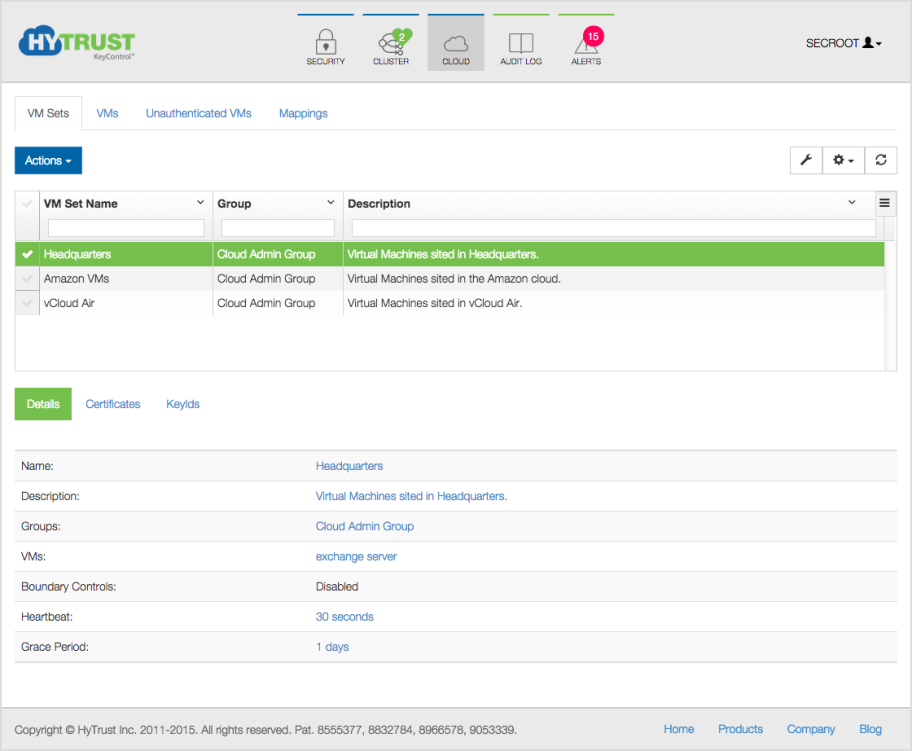Image resolution: width=912 pixels, height=751 pixels.
Task: Switch to the VMs tab
Action: pos(108,113)
